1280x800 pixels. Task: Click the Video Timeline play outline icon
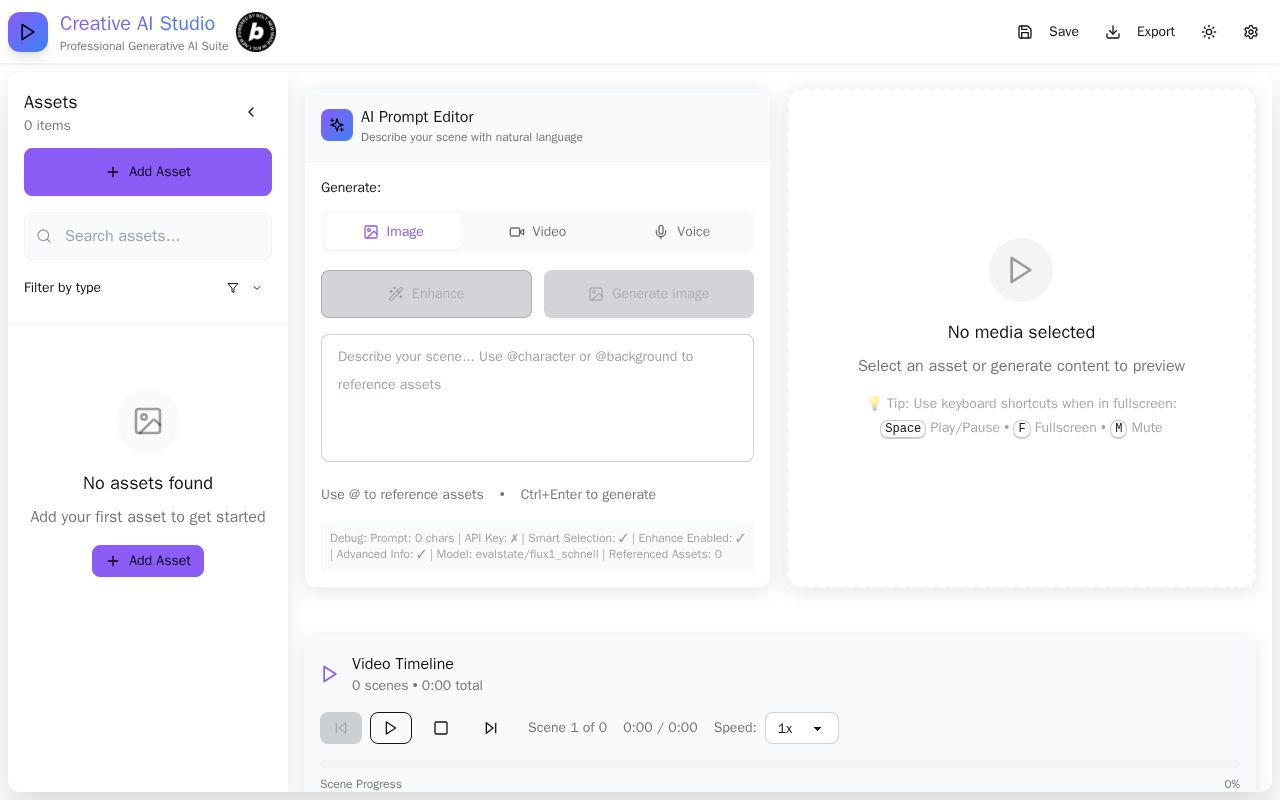pos(329,674)
